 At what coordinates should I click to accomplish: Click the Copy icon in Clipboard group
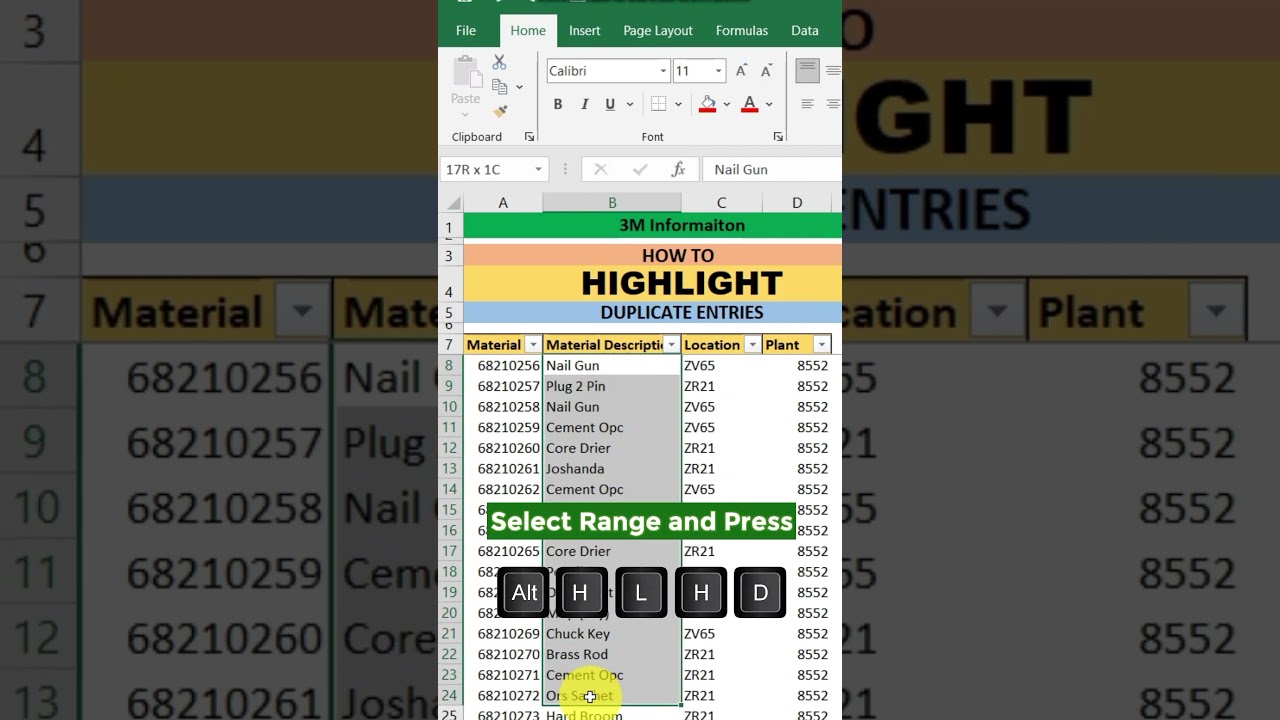pyautogui.click(x=500, y=87)
